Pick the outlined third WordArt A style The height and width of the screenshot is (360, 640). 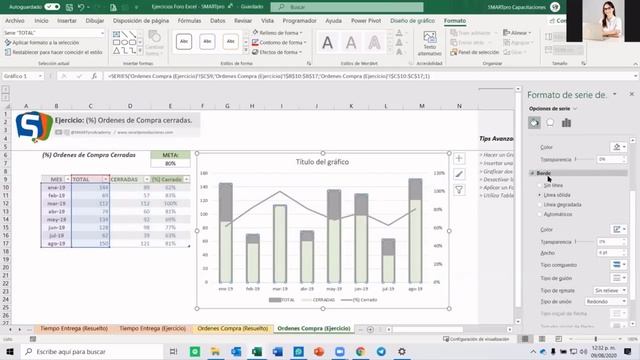(374, 42)
